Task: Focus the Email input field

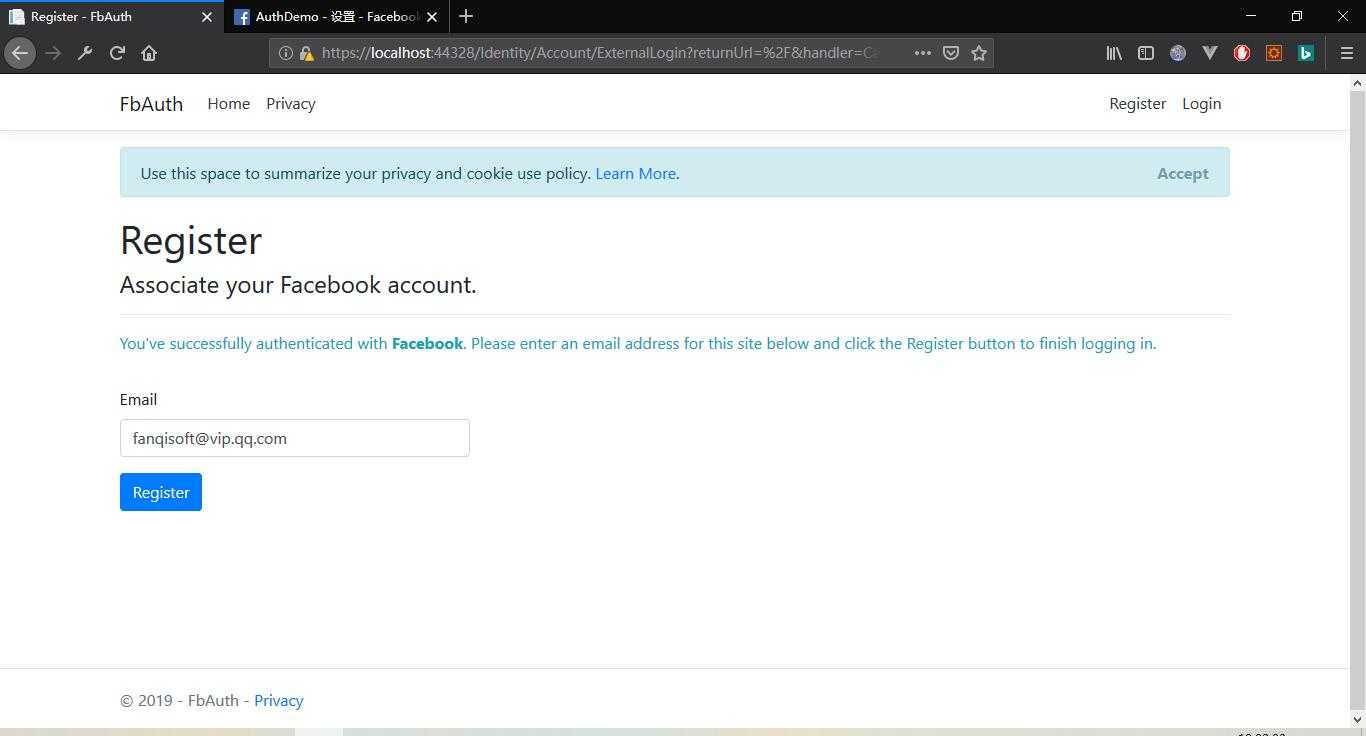Action: coord(295,438)
